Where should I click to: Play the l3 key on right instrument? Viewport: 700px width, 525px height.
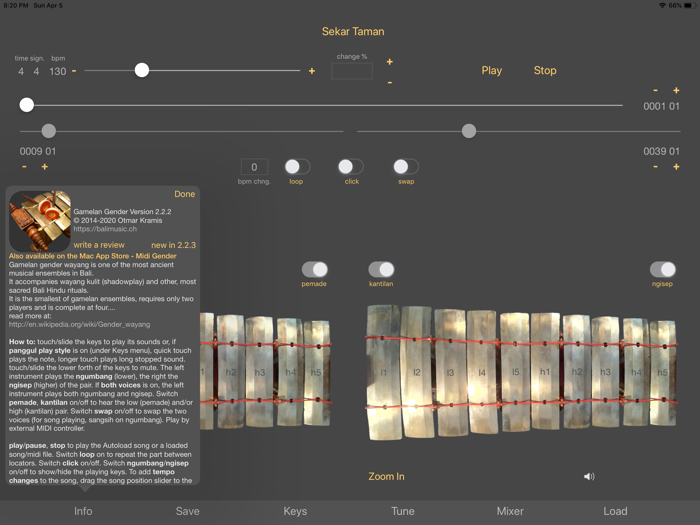[x=450, y=372]
